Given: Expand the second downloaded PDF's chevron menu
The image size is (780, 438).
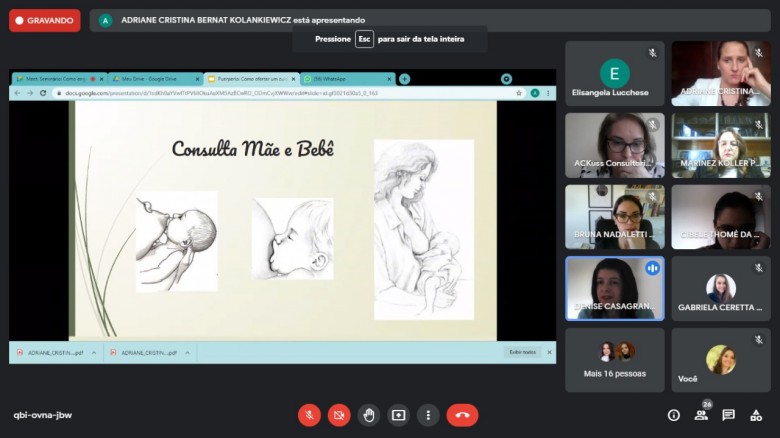Looking at the screenshot, I should coord(187,352).
